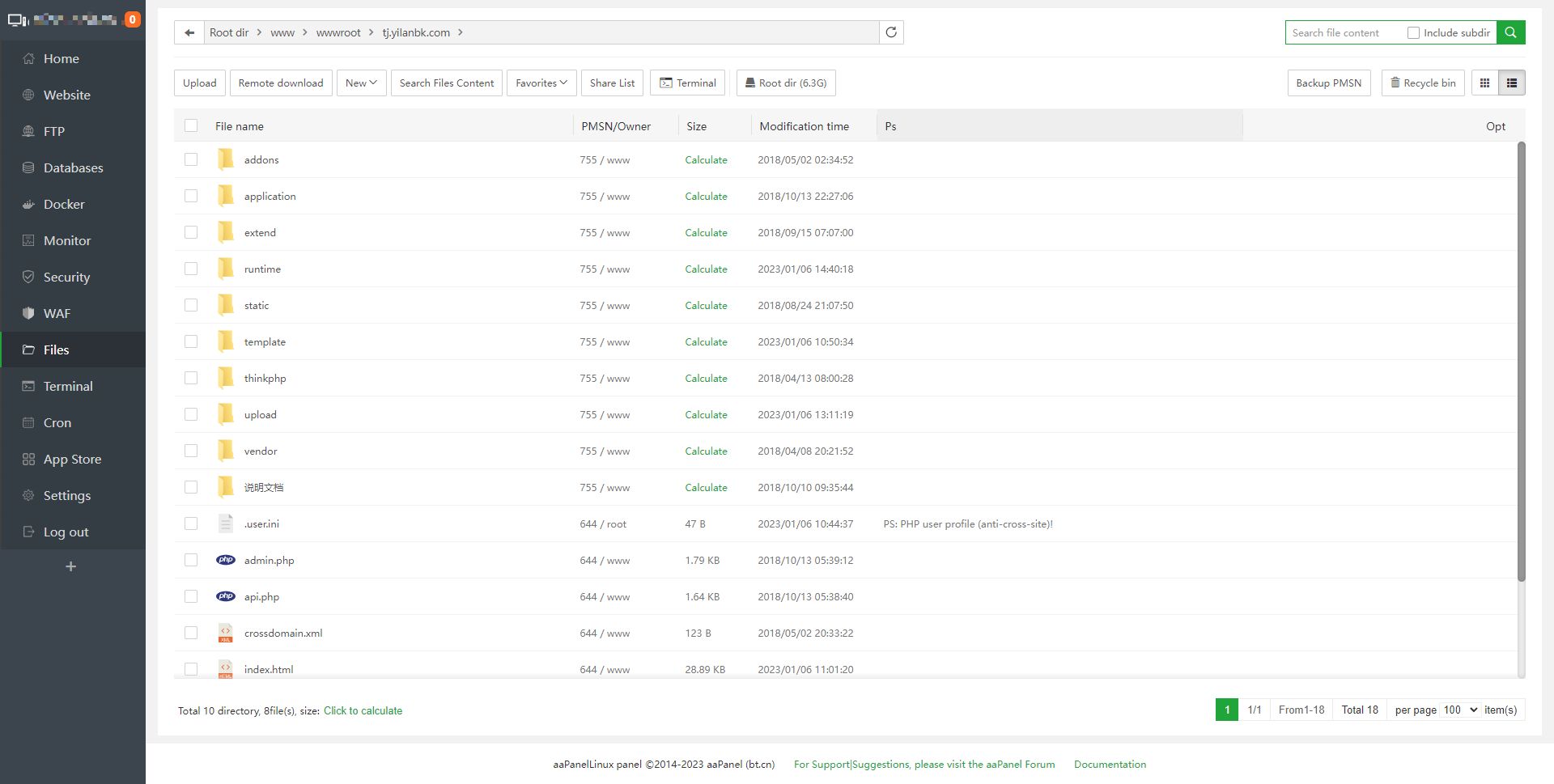This screenshot has width=1554, height=784.
Task: Click the vendor folder icon
Action: [226, 451]
